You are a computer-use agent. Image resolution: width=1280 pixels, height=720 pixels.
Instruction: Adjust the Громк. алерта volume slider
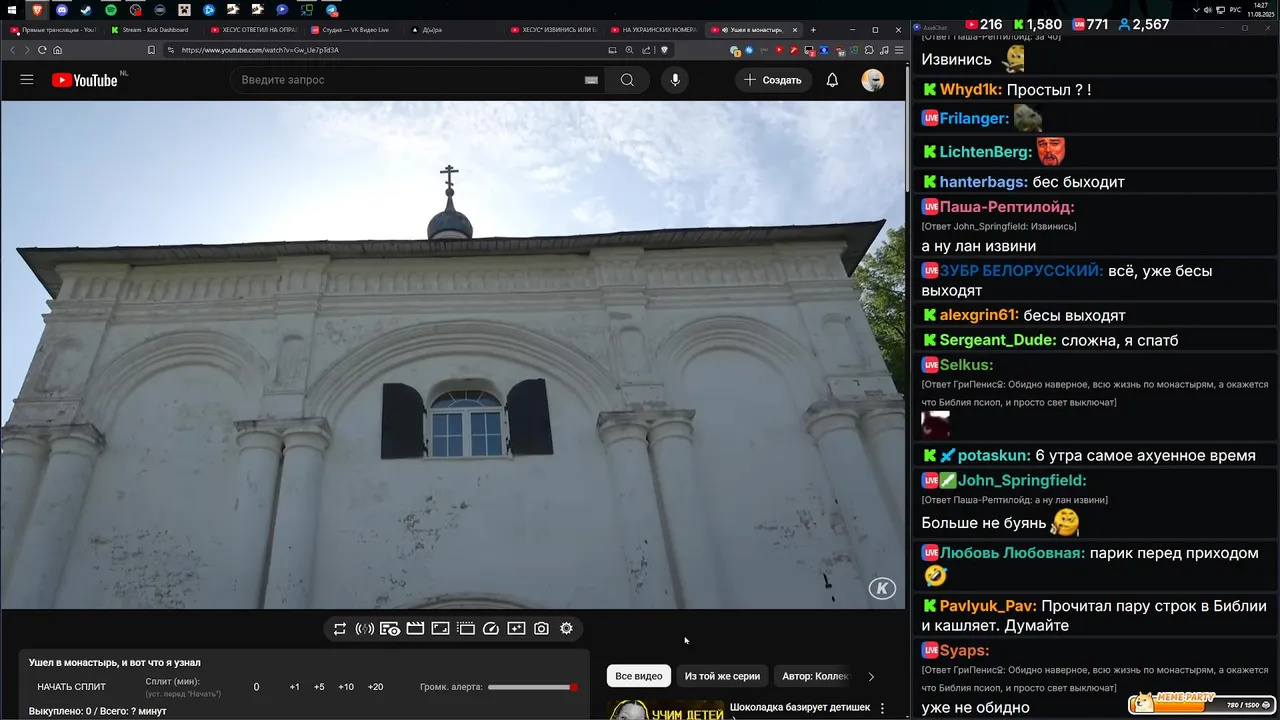[533, 687]
